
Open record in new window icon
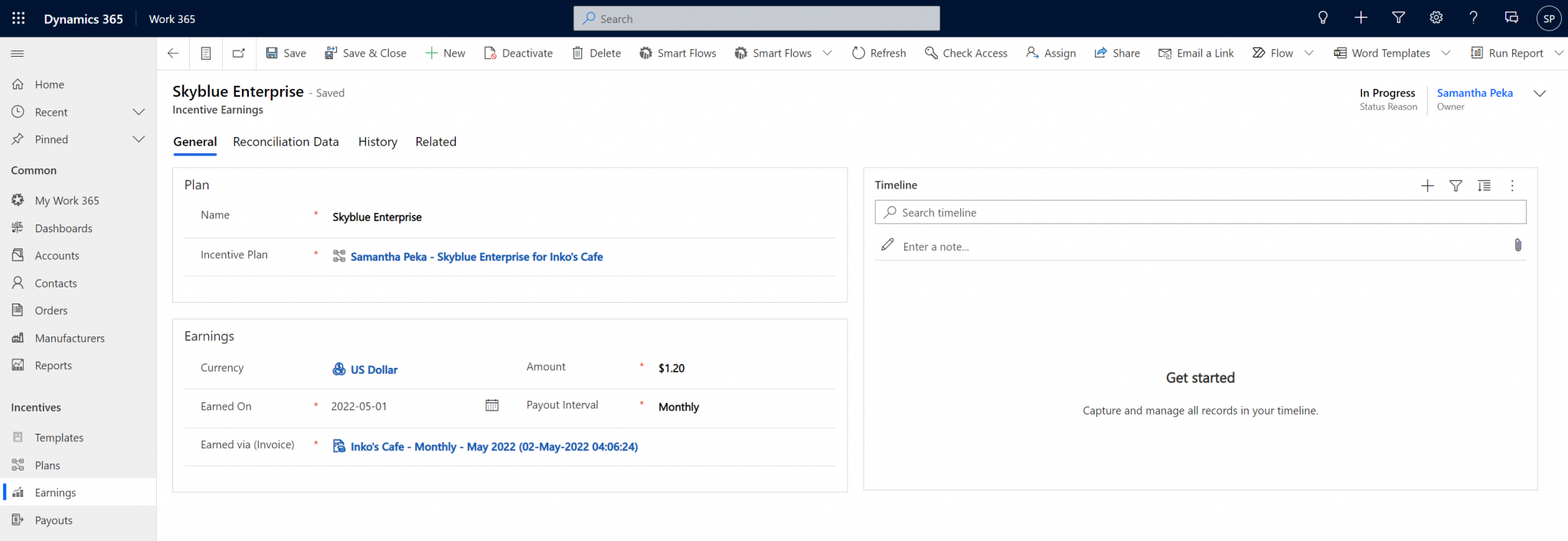click(x=239, y=53)
